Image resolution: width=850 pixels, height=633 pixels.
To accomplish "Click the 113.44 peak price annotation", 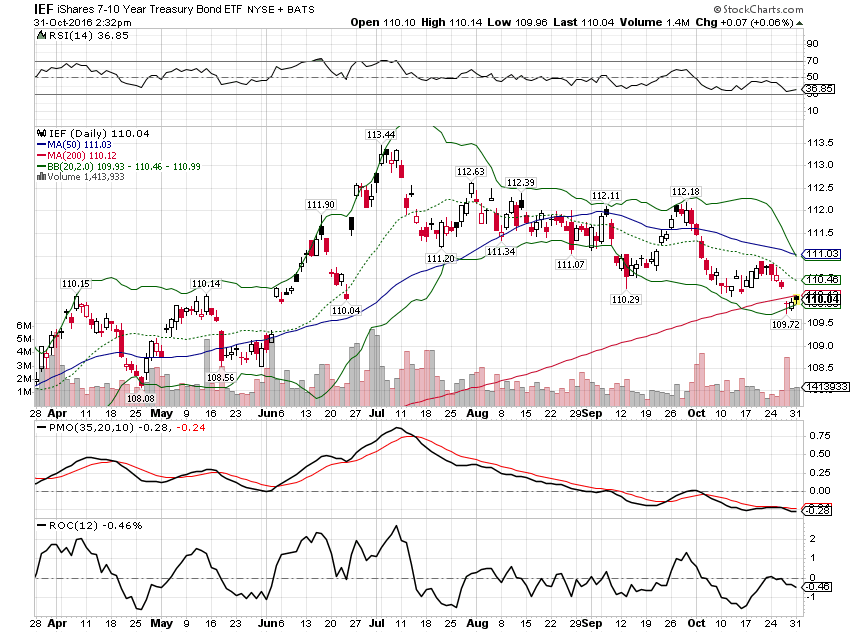I will (381, 134).
